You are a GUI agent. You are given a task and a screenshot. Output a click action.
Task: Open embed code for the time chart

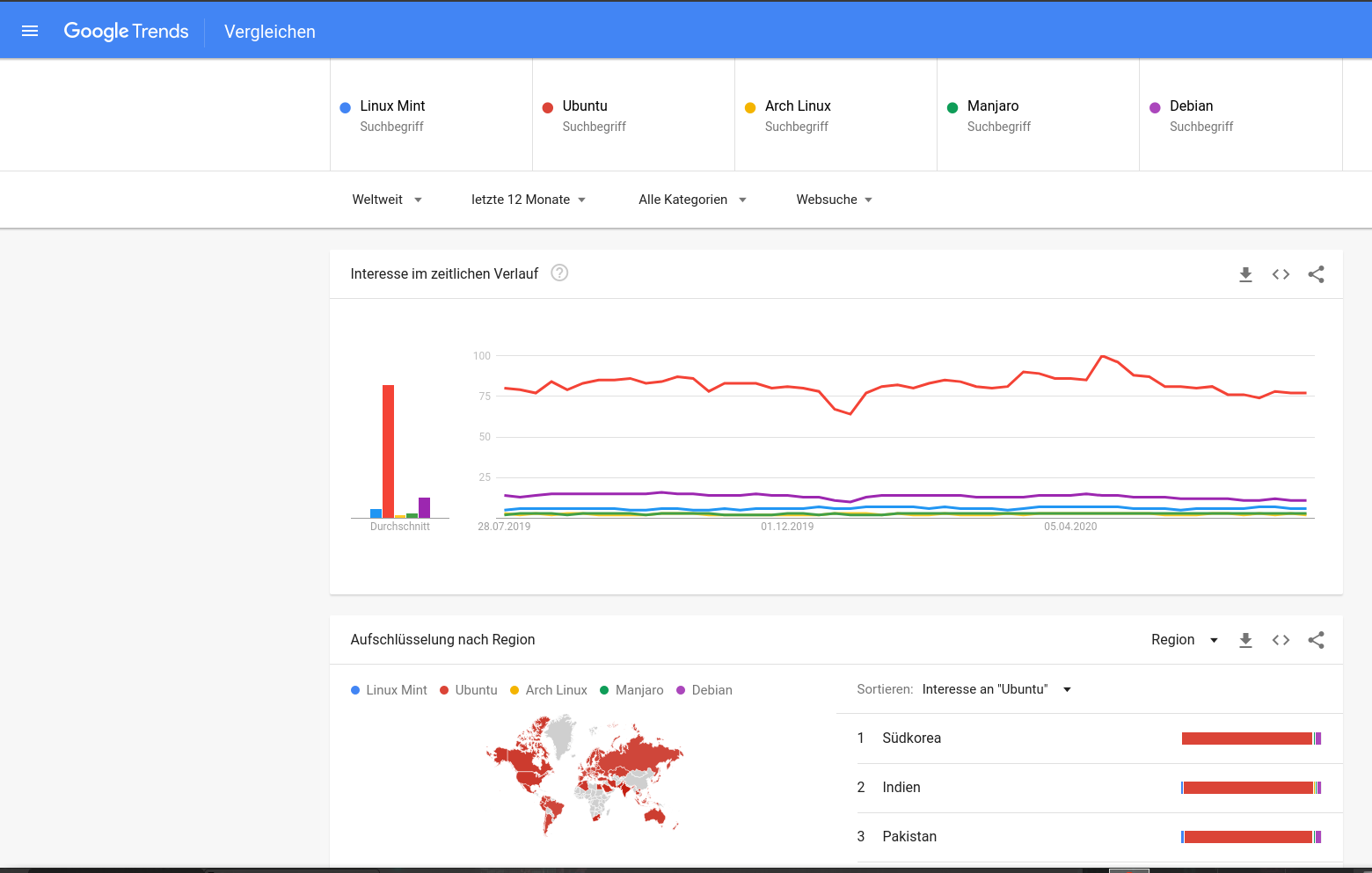[1281, 274]
